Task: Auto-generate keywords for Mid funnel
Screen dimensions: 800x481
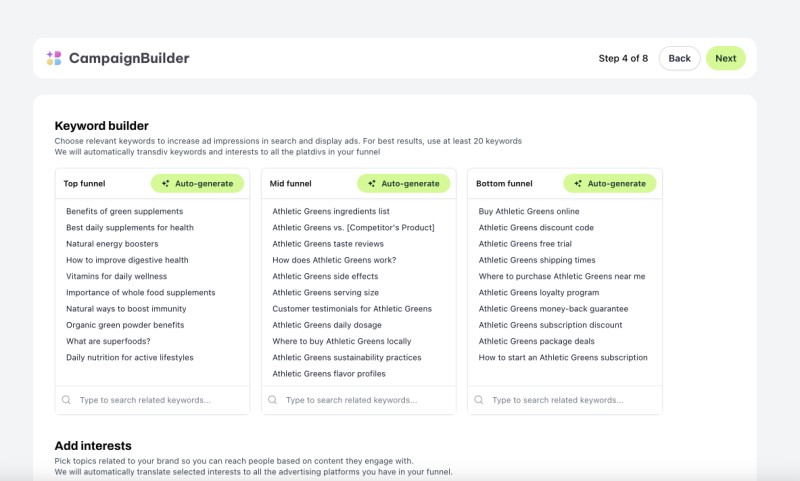Action: coord(404,184)
